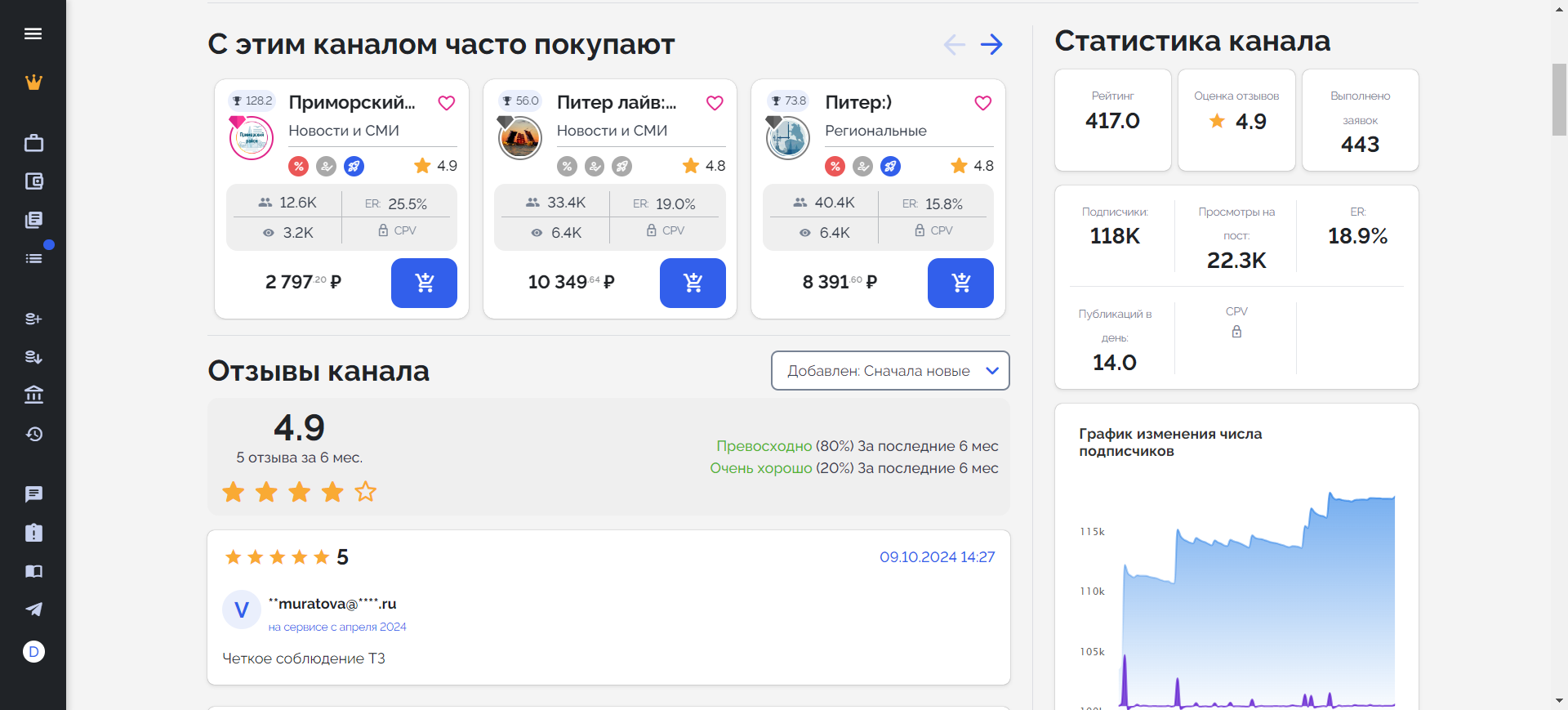This screenshot has width=1568, height=710.
Task: Open the library collections sidebar icon
Action: click(33, 220)
